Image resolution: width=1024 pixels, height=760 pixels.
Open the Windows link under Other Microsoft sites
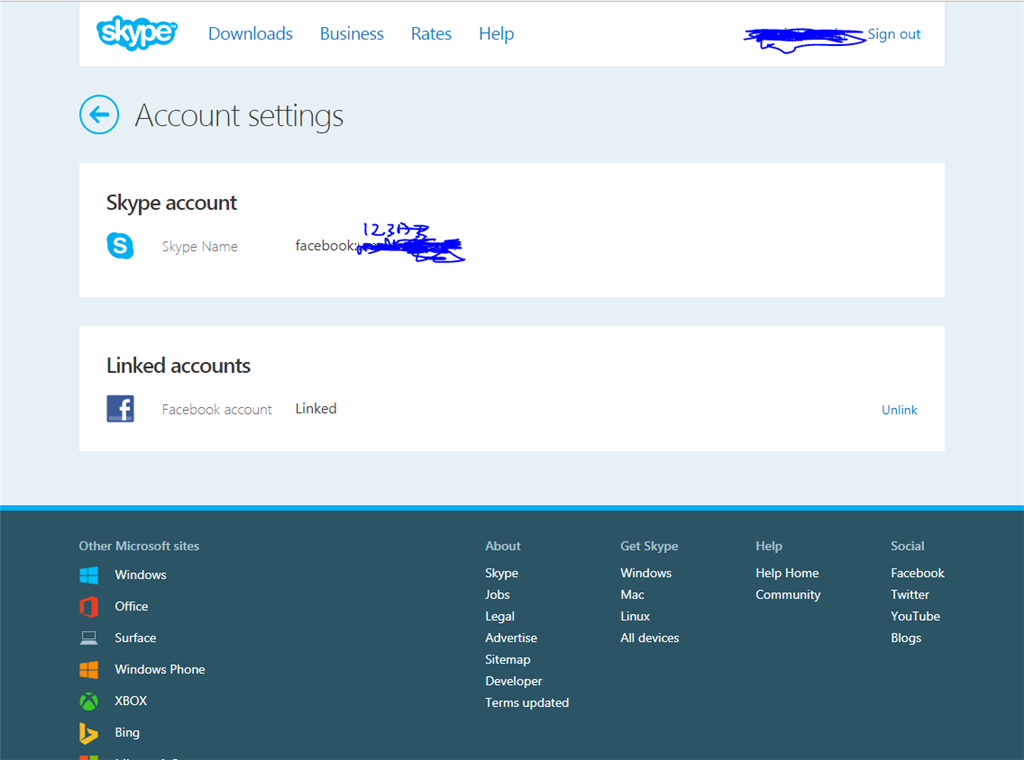[140, 575]
